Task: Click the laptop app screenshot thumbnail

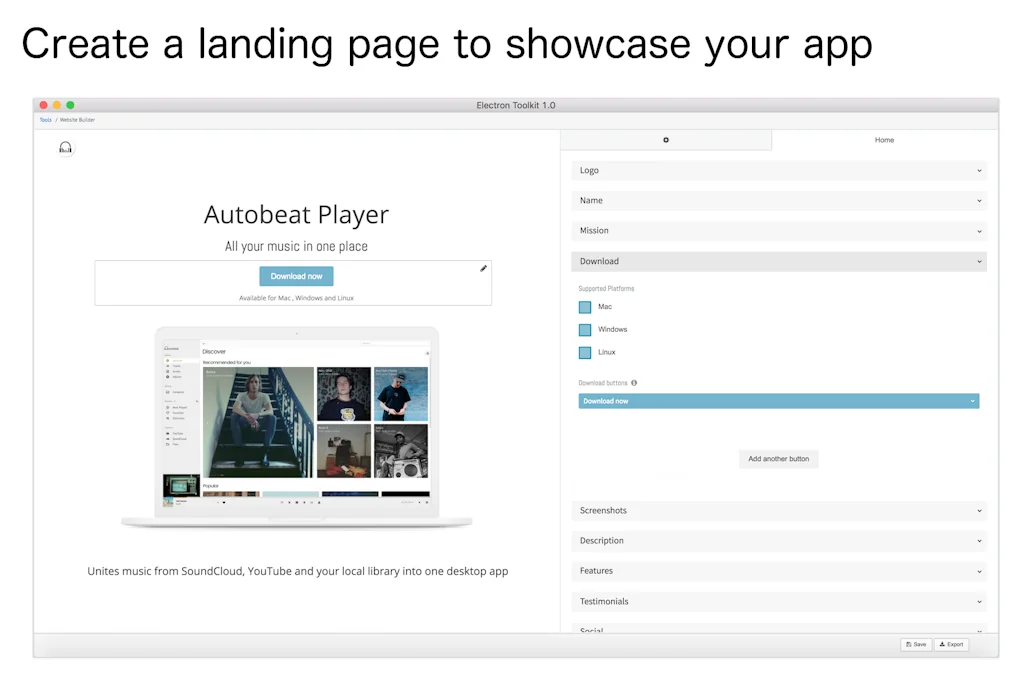Action: click(x=296, y=425)
